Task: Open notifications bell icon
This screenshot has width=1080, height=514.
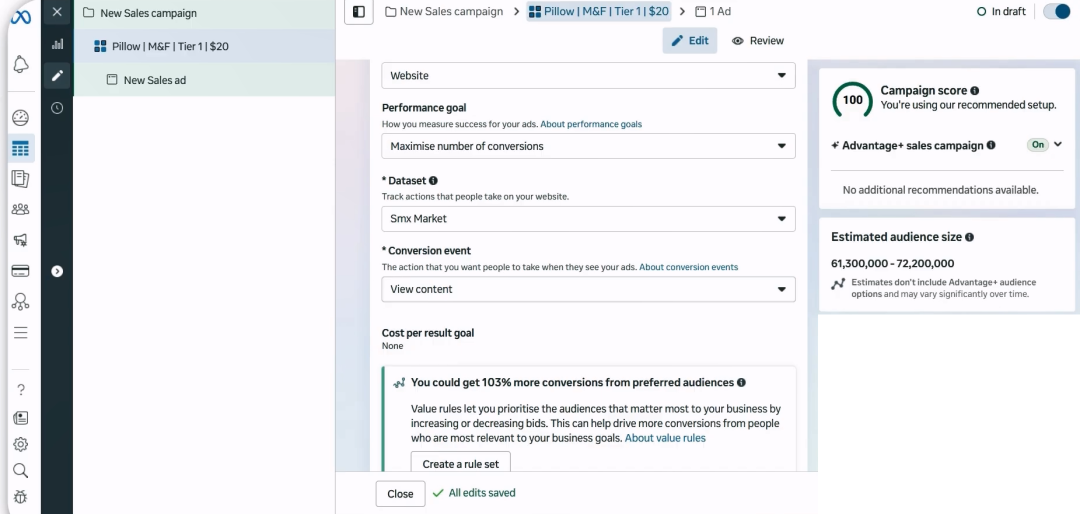Action: (x=21, y=64)
